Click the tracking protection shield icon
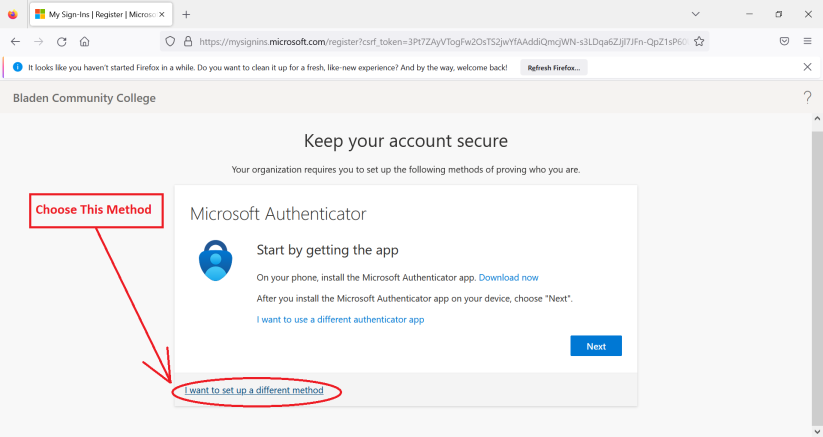This screenshot has width=823, height=437. (171, 42)
